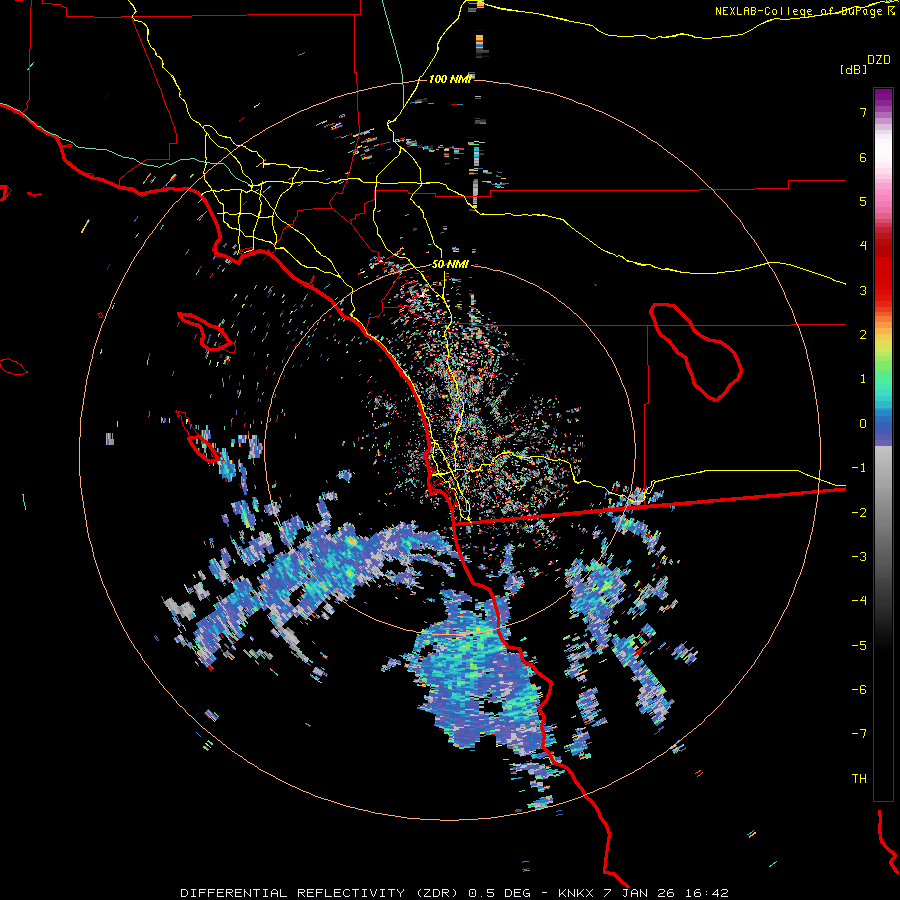
Task: Click the '2' value on the color scale
Action: point(863,335)
